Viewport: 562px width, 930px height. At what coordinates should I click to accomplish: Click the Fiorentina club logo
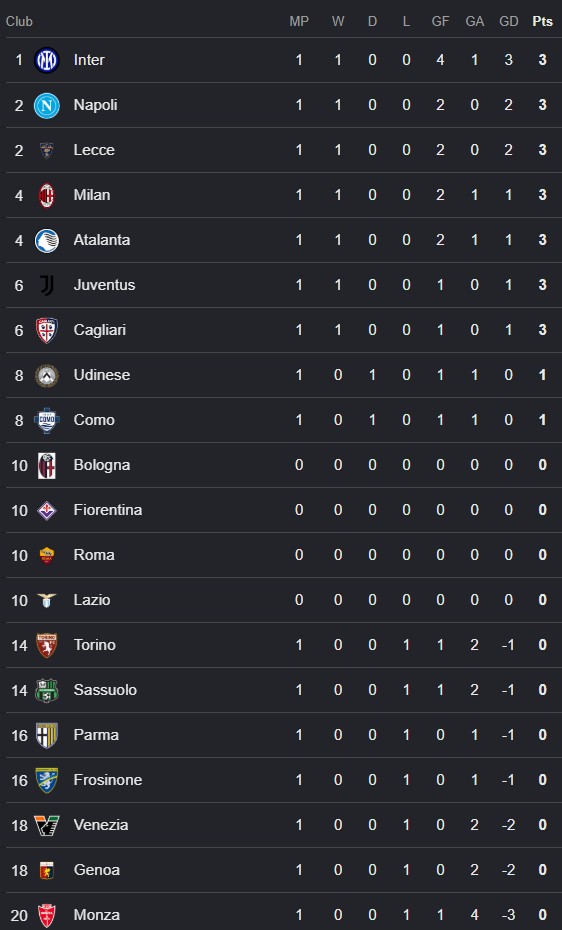coord(46,510)
